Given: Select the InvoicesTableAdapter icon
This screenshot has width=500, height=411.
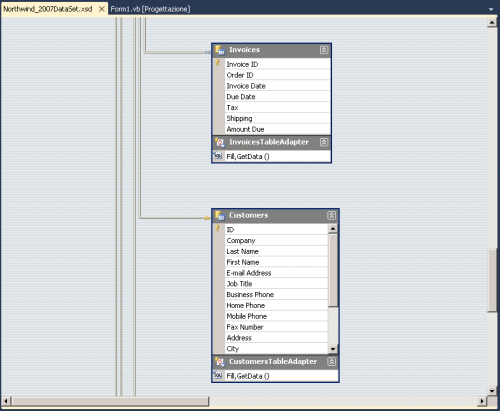Looking at the screenshot, I should pos(220,143).
